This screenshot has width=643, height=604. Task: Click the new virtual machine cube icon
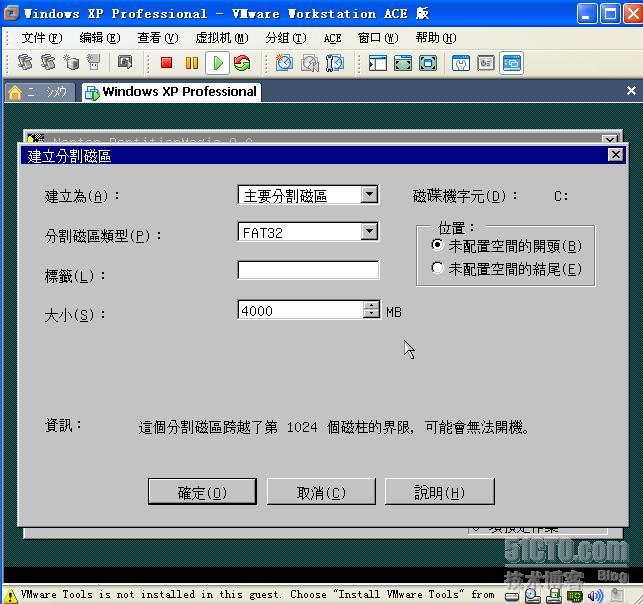click(71, 62)
